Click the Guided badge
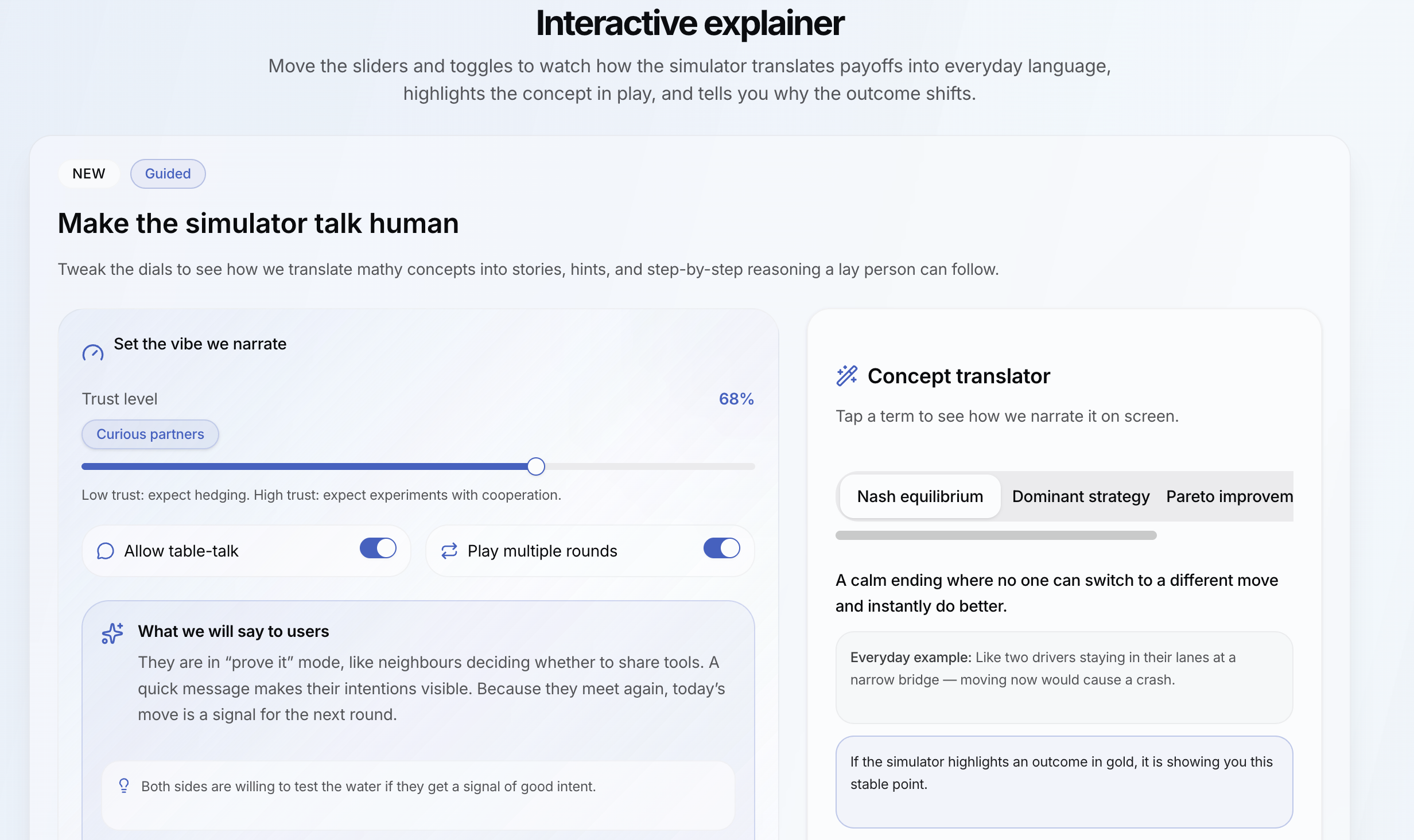The width and height of the screenshot is (1414, 840). (x=168, y=174)
